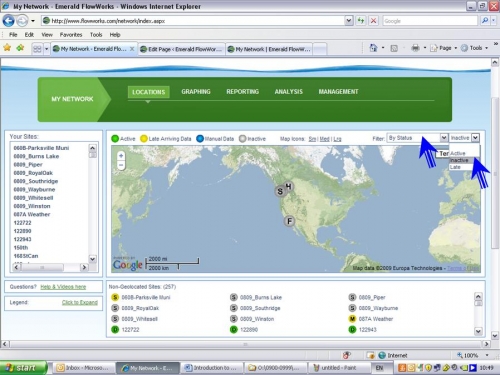Open the Quick Tabs icon
The height and width of the screenshot is (375, 500).
(x=37, y=49)
